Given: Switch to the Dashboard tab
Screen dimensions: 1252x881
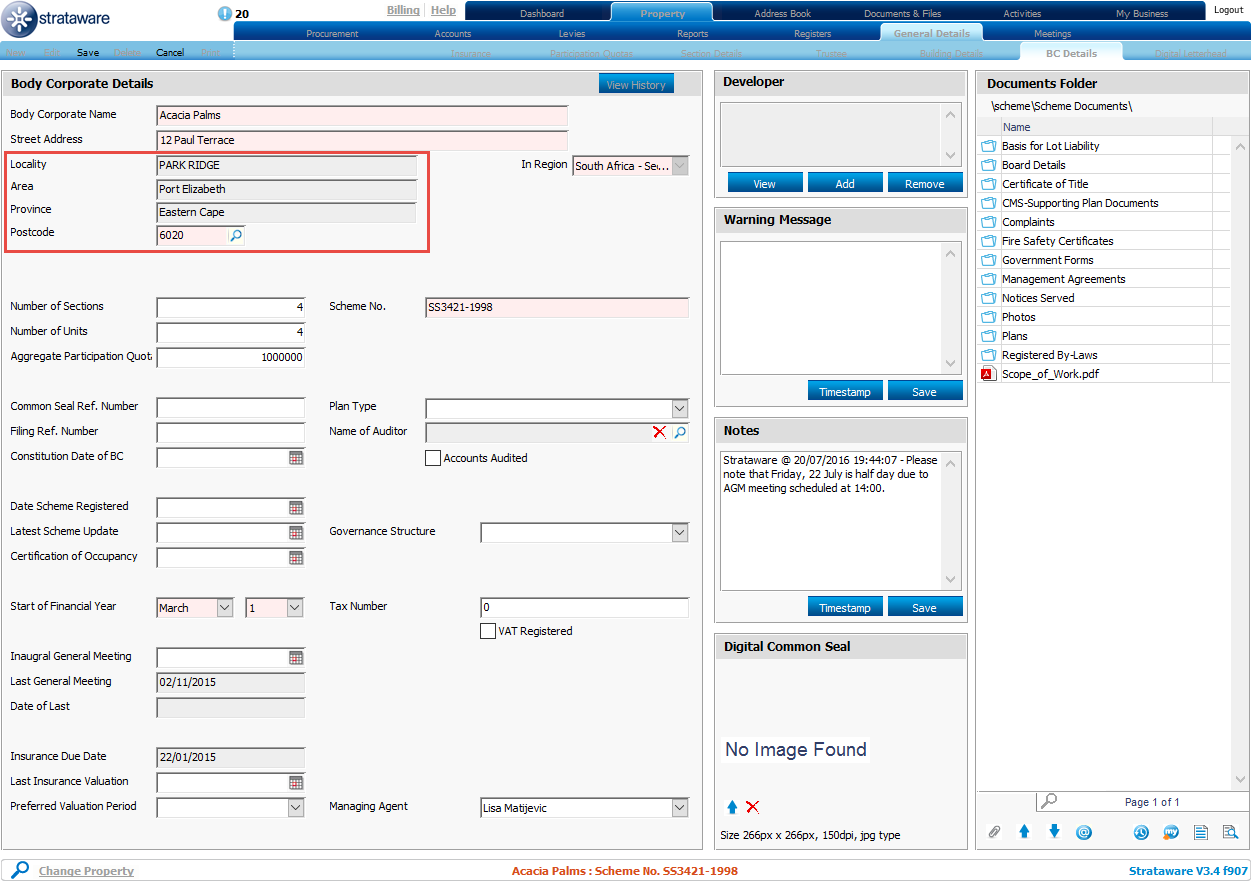Looking at the screenshot, I should 541,14.
